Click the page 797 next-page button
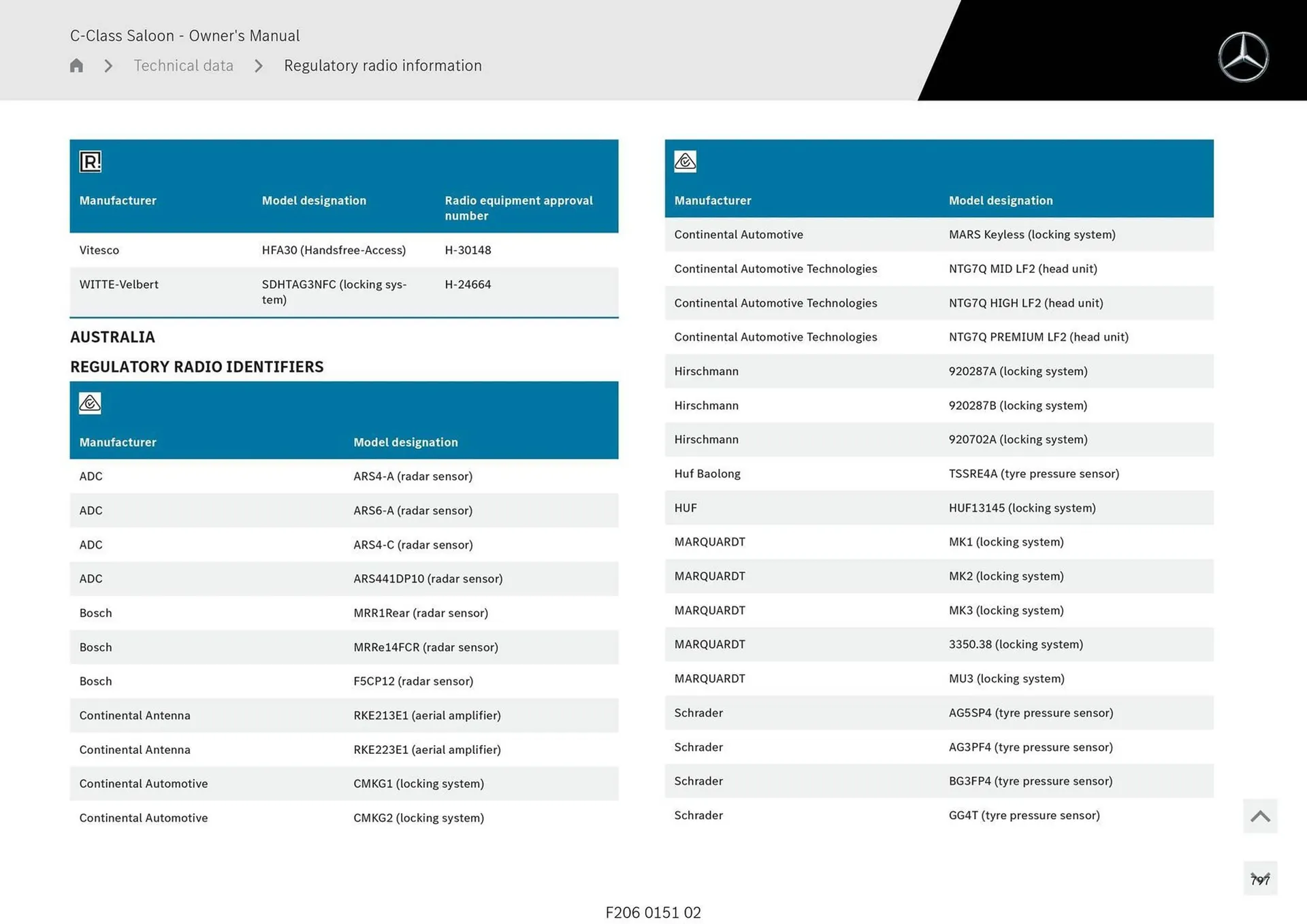This screenshot has height=924, width=1307. (1259, 878)
